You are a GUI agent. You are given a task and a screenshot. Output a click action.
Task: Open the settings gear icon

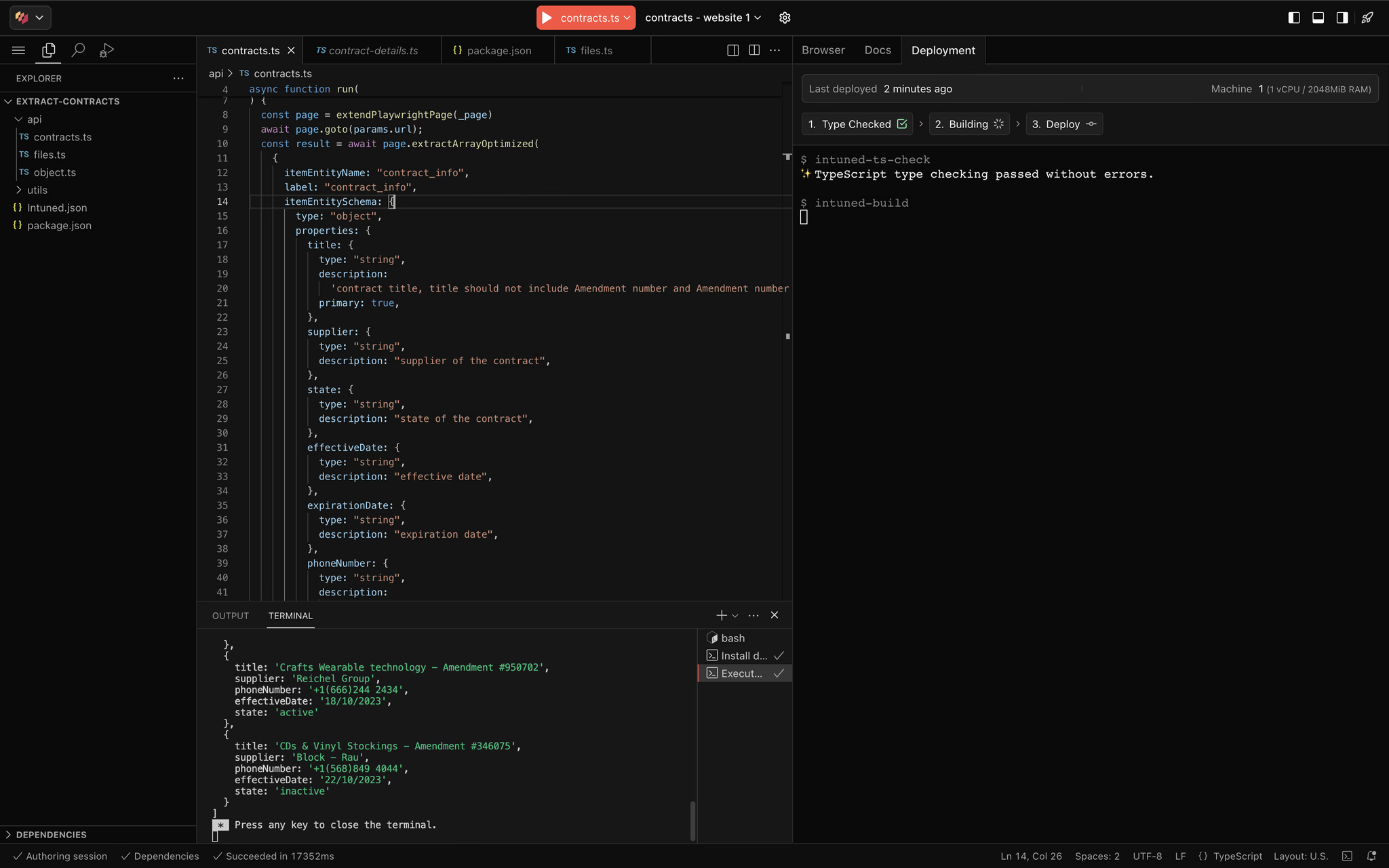(785, 18)
